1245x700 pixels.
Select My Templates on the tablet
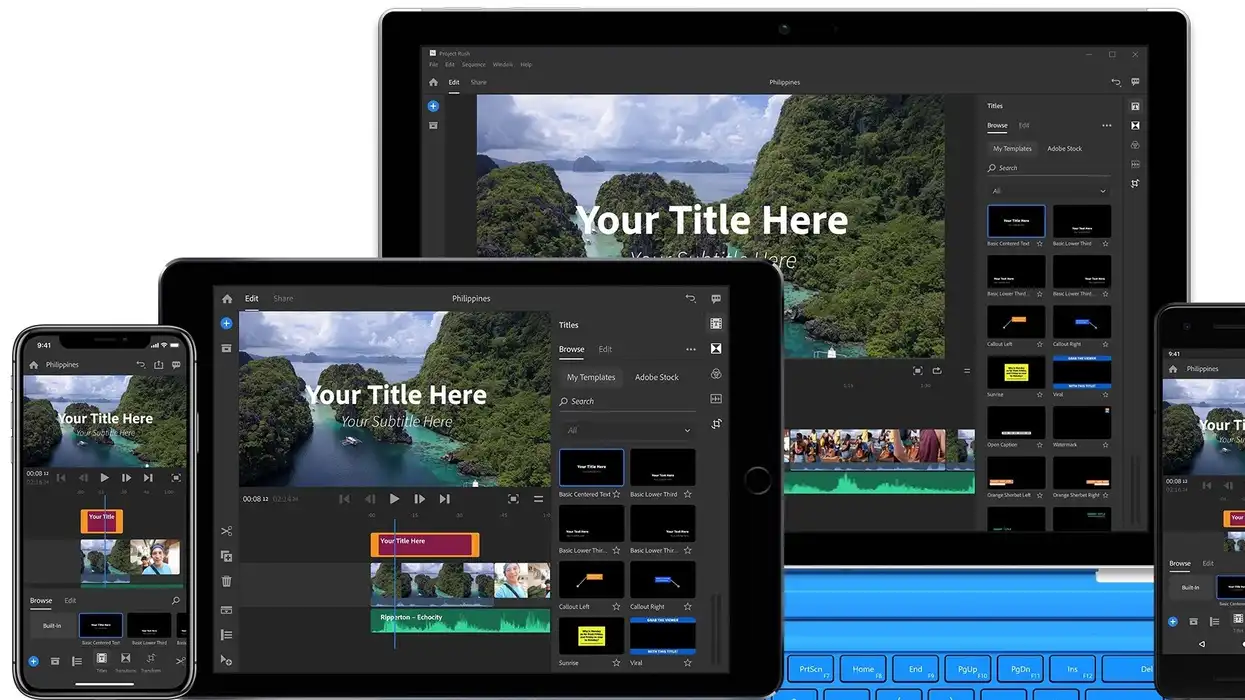tap(591, 377)
